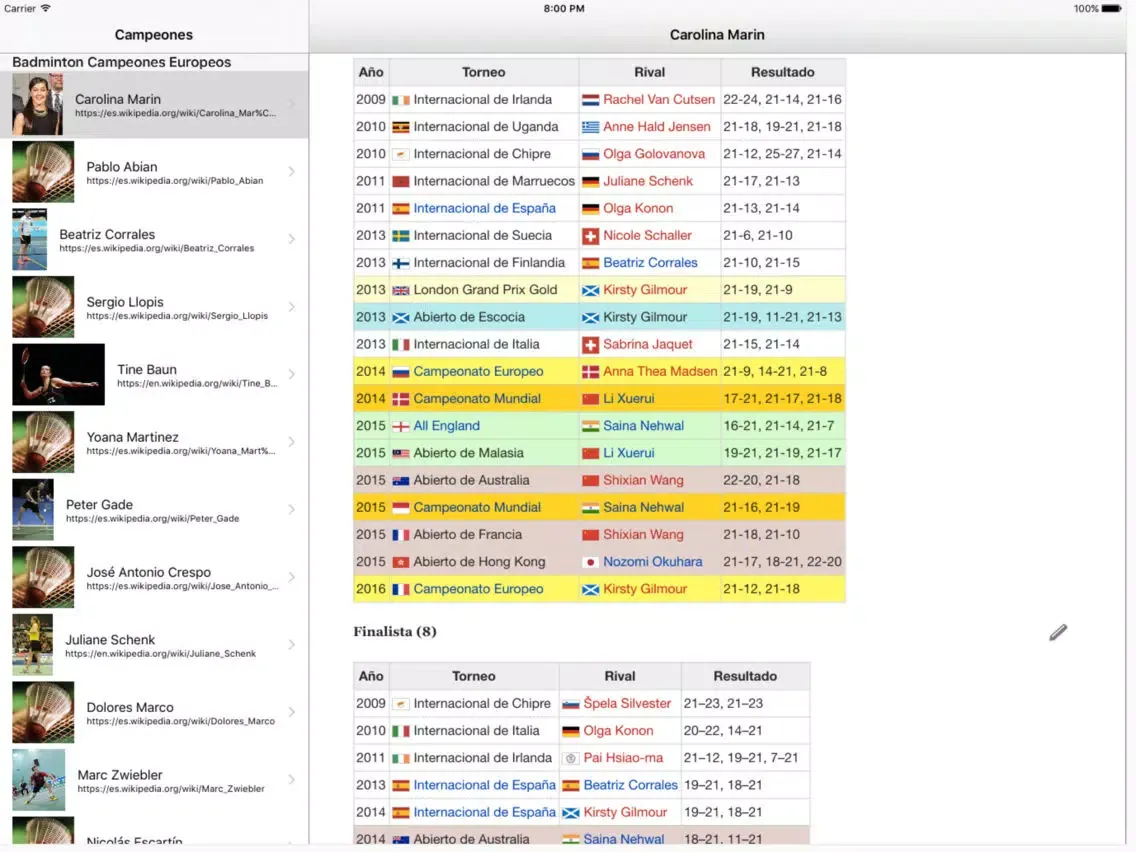This screenshot has width=1136, height=852.
Task: Select Peter Gade in the list
Action: point(154,509)
